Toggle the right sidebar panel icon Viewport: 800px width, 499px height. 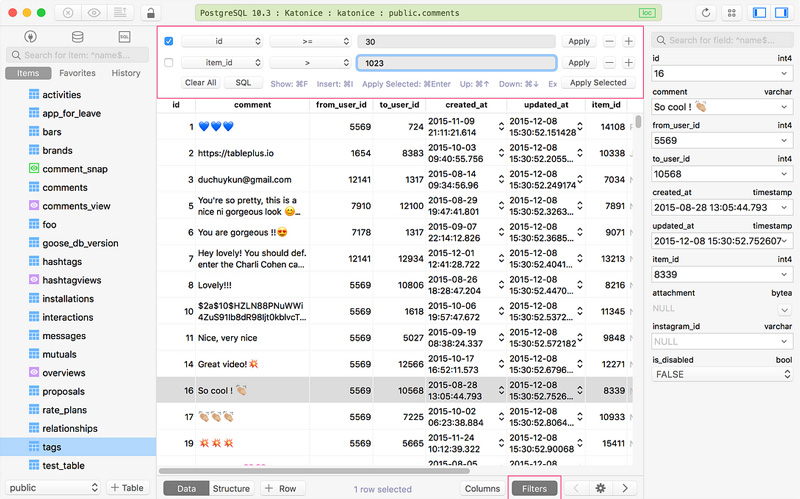click(782, 13)
